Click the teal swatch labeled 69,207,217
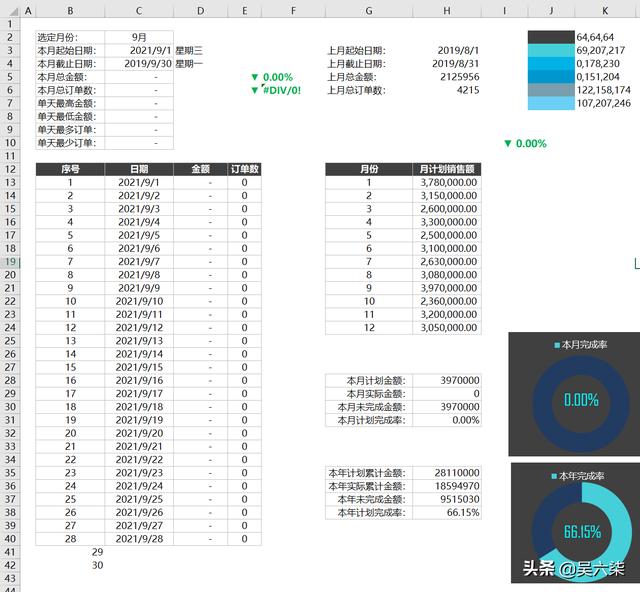Viewport: 640px width, 592px height. pyautogui.click(x=550, y=50)
